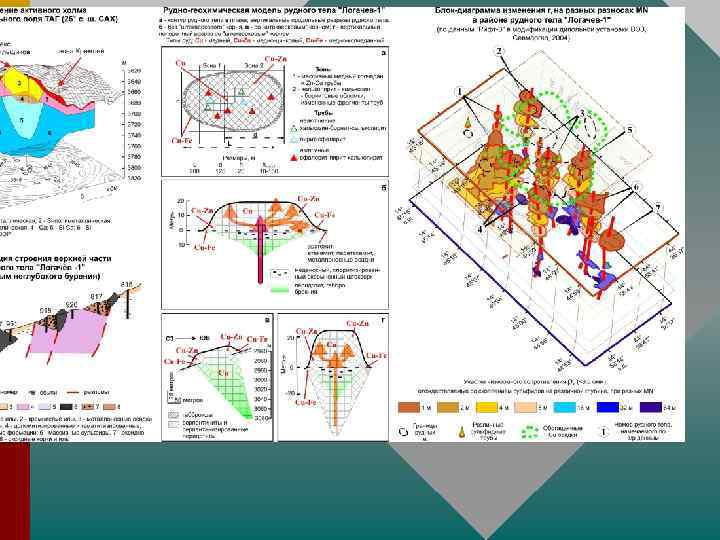
Task: Click the circled numeral legend icon
Action: click(x=604, y=432)
